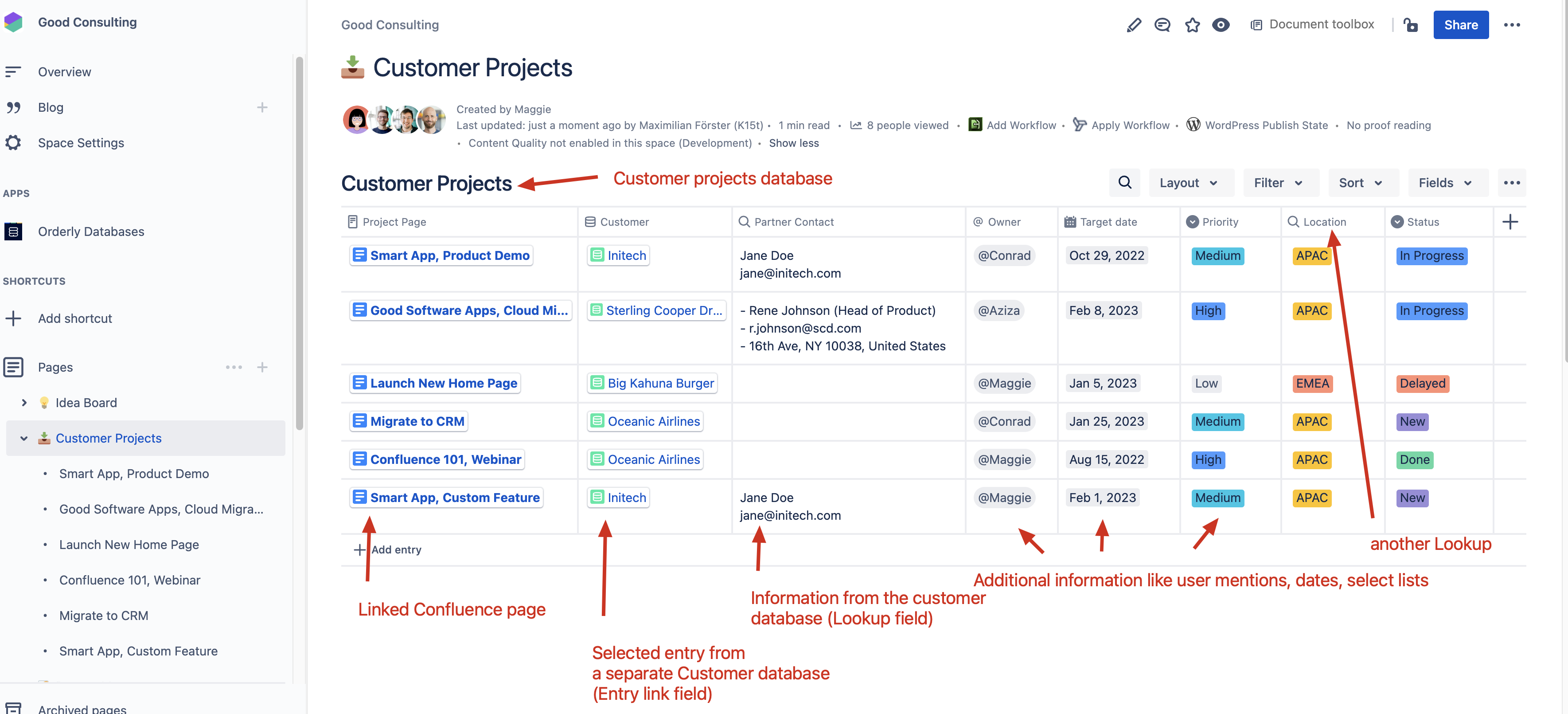Viewport: 1568px width, 714px height.
Task: Click Add entry below the table
Action: click(388, 549)
